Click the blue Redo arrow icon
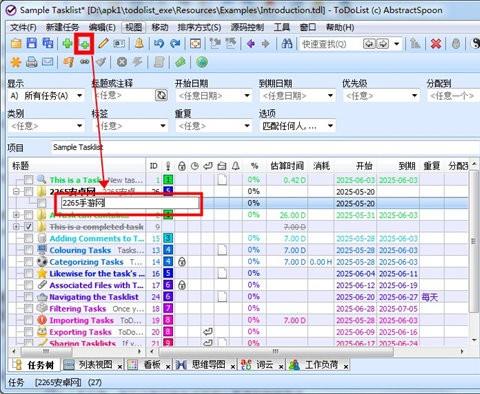The width and height of the screenshot is (480, 394). pyautogui.click(x=175, y=44)
